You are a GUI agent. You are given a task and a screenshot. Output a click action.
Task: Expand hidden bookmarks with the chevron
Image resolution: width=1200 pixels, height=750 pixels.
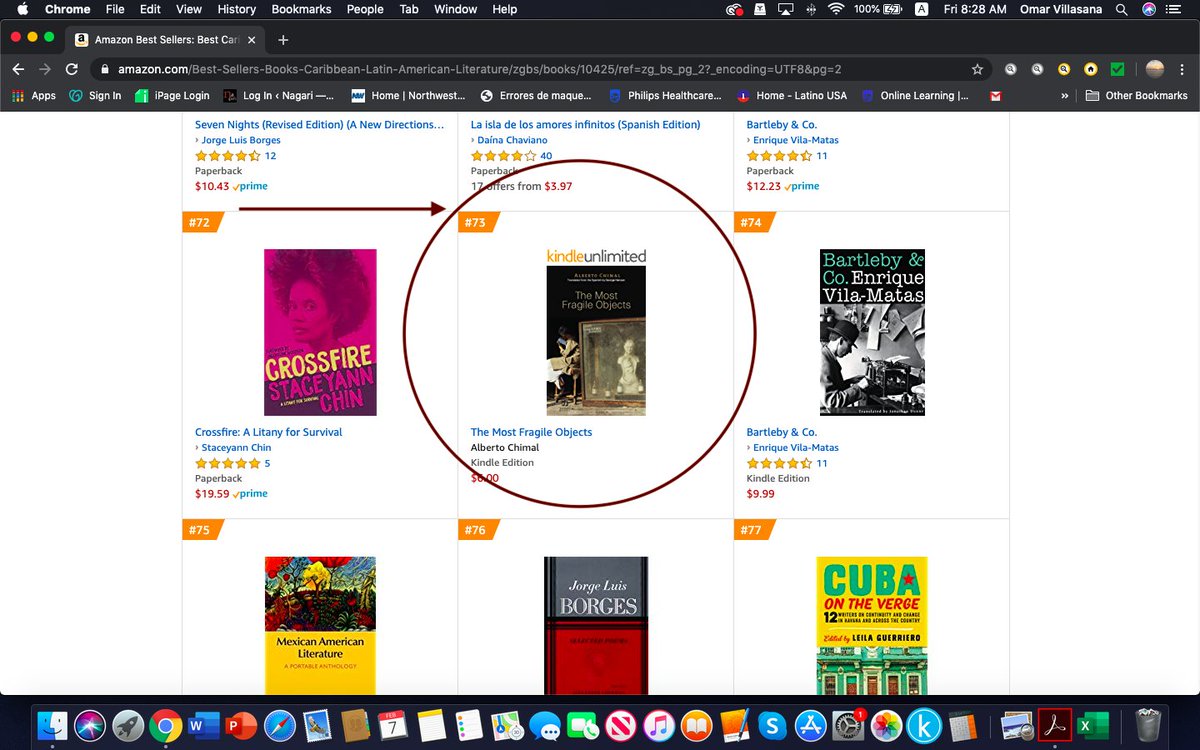(x=1064, y=96)
